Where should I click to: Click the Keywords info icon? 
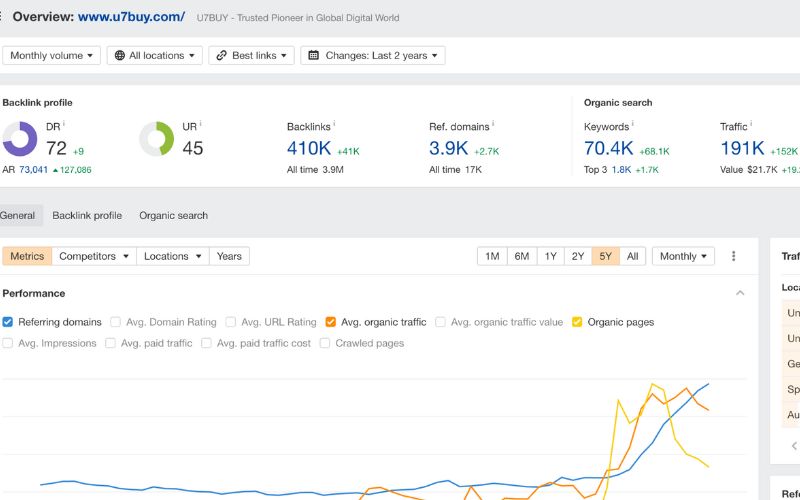coord(633,124)
